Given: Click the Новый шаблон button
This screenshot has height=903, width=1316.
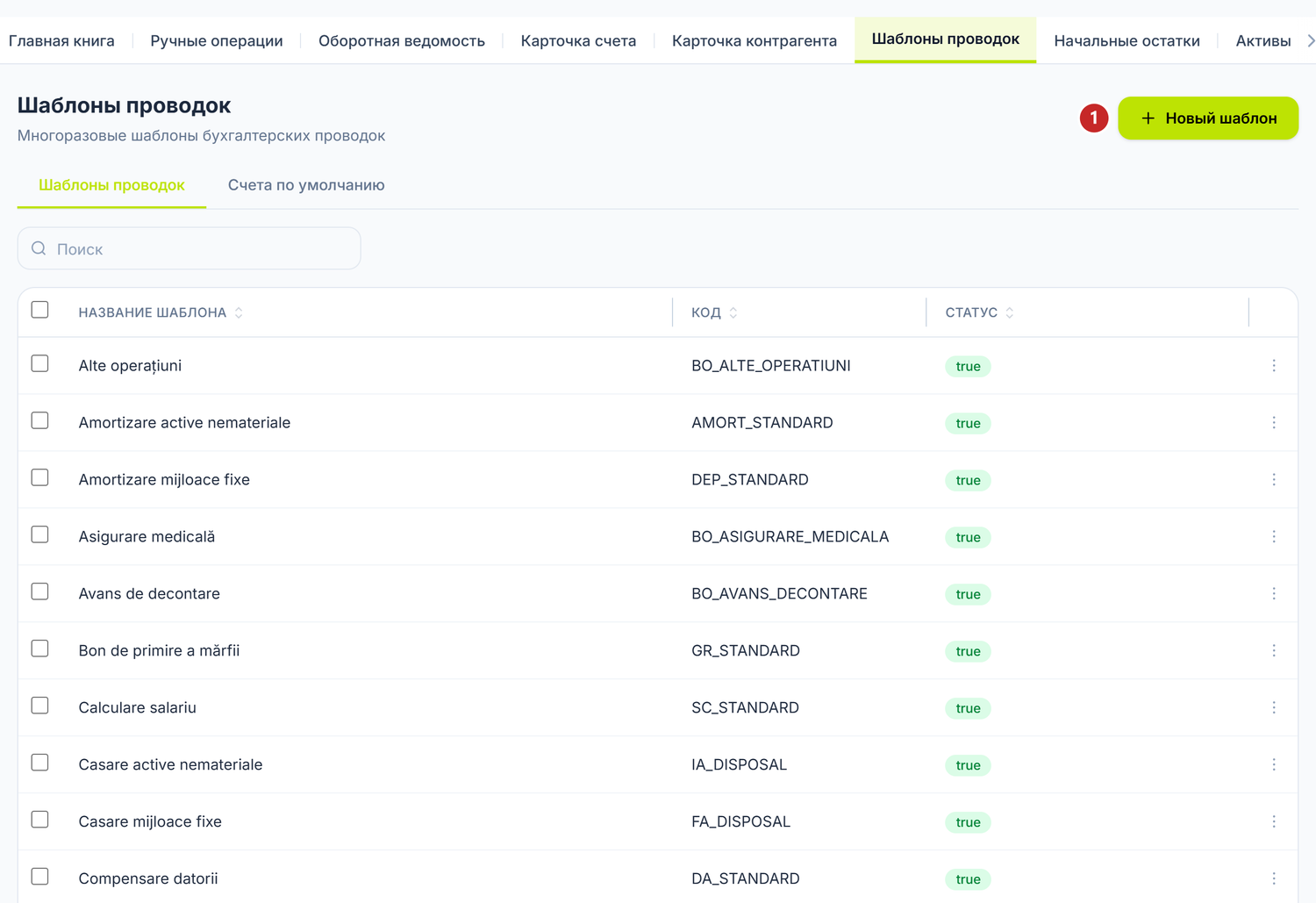Looking at the screenshot, I should (x=1208, y=118).
